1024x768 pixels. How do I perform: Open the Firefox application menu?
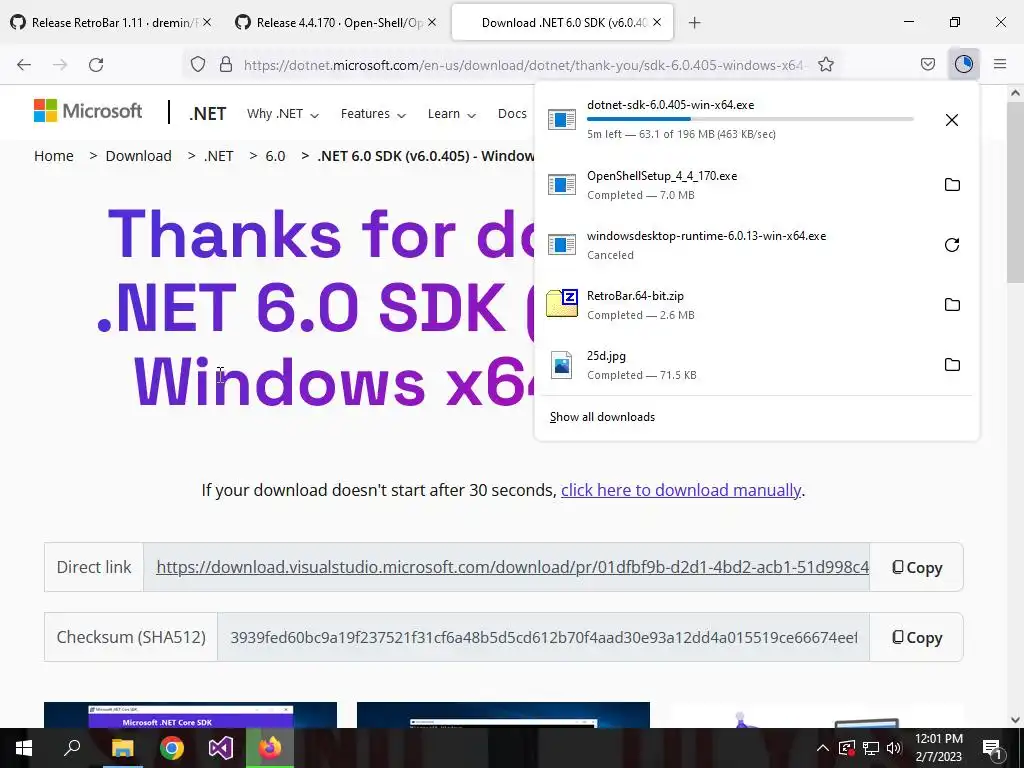click(x=1000, y=64)
